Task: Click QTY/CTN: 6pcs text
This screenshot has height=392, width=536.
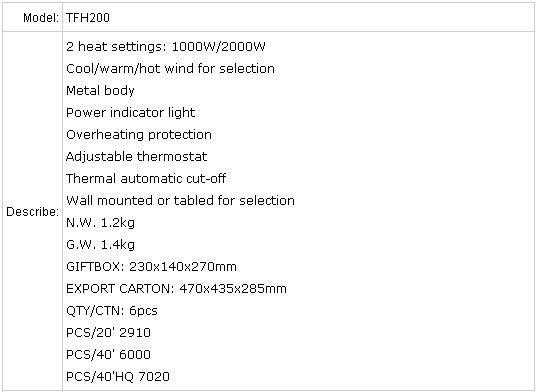Action: 112,311
